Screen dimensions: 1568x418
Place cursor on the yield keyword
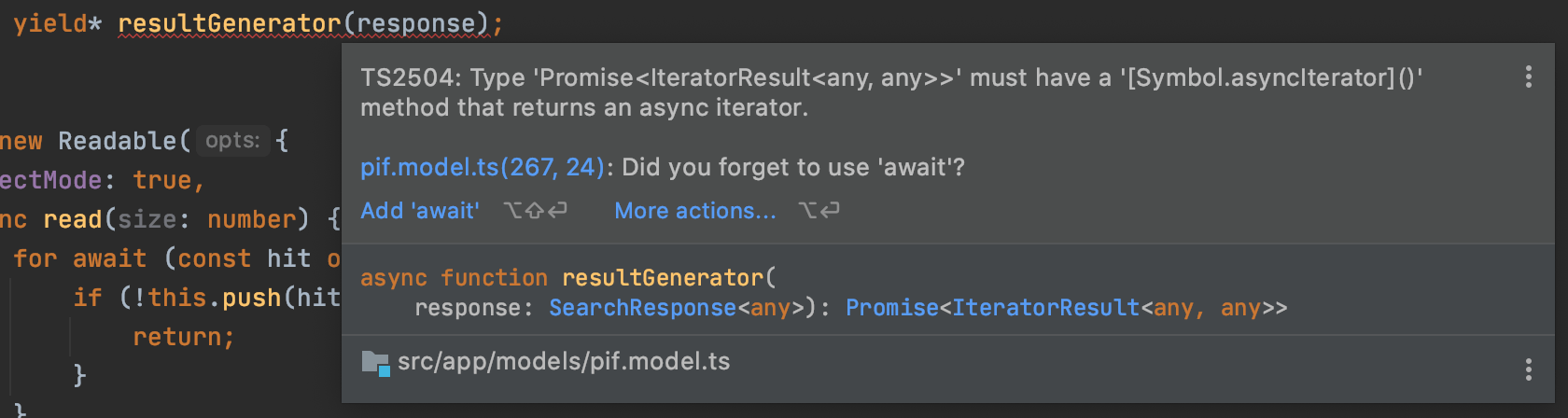click(x=50, y=23)
